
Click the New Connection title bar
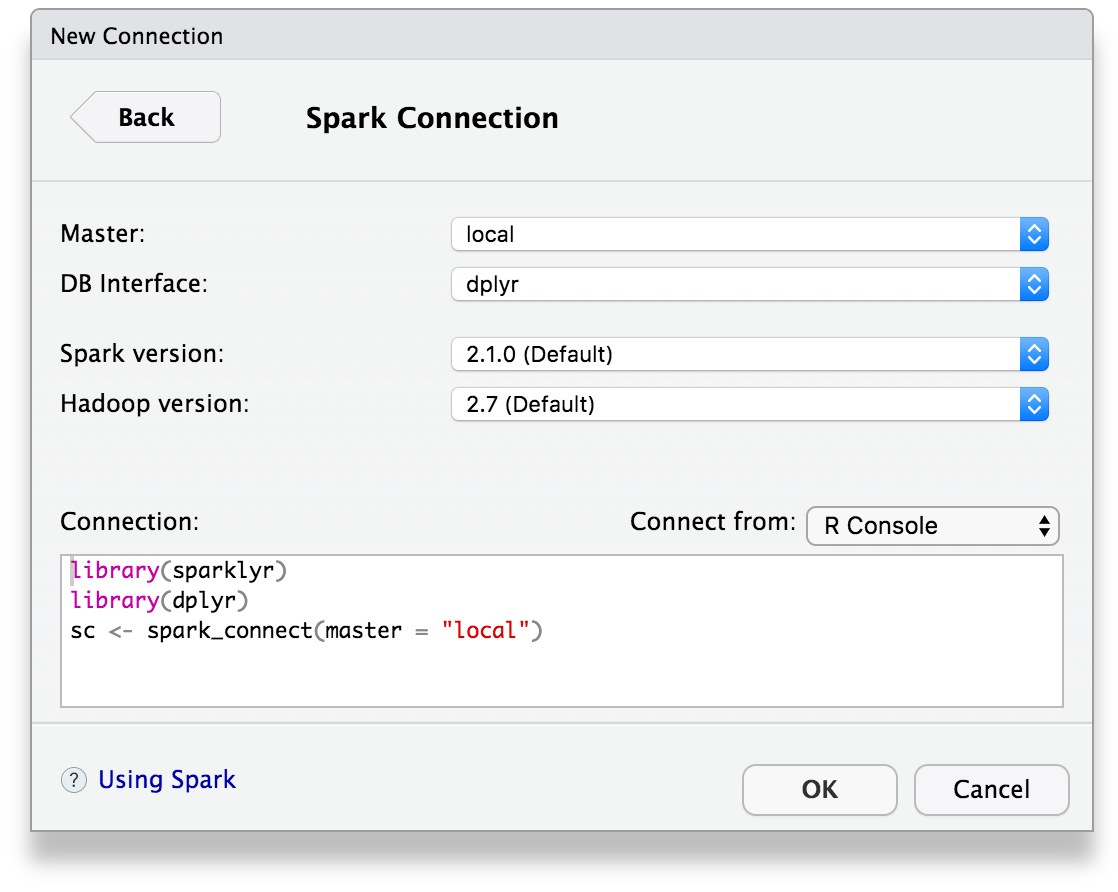pyautogui.click(x=560, y=36)
